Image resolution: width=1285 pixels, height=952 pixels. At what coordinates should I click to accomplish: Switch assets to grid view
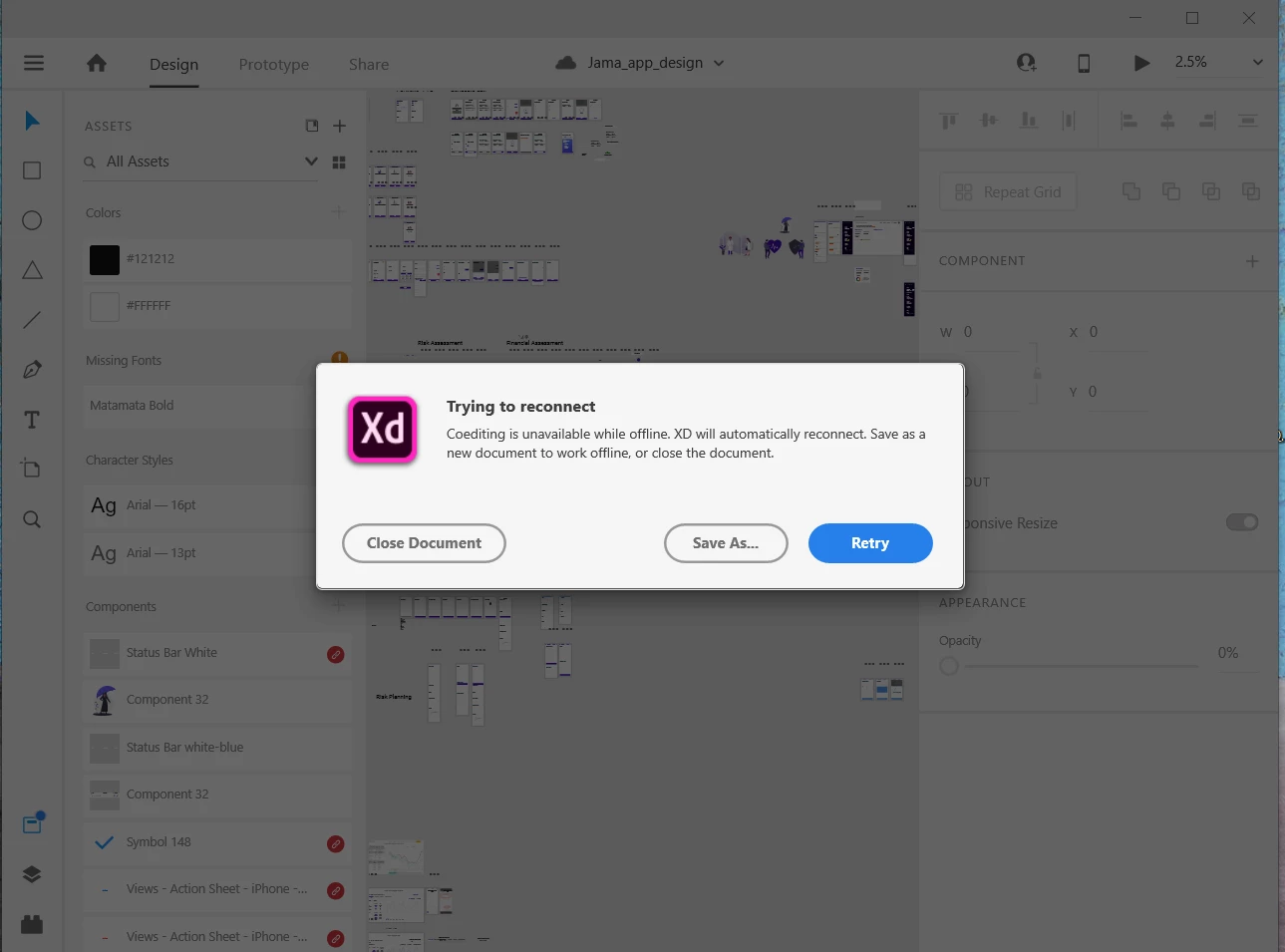coord(339,161)
